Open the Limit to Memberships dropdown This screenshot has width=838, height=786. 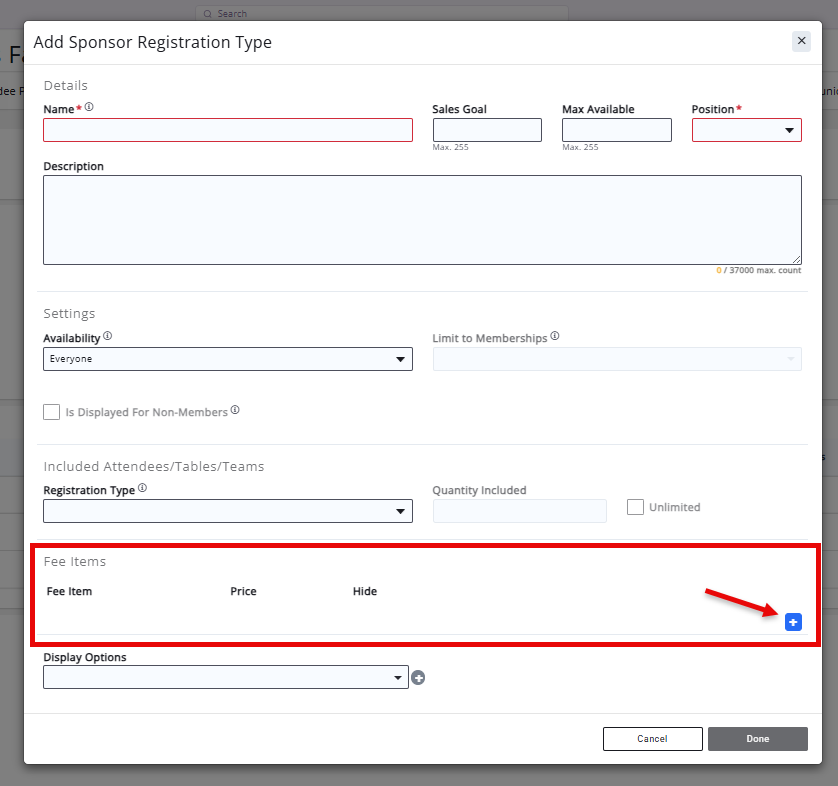pos(617,359)
